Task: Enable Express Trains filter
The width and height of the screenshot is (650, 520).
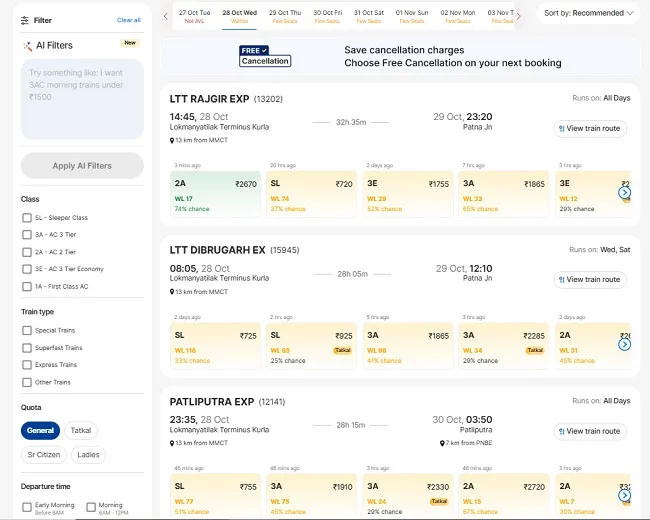Action: click(x=27, y=365)
